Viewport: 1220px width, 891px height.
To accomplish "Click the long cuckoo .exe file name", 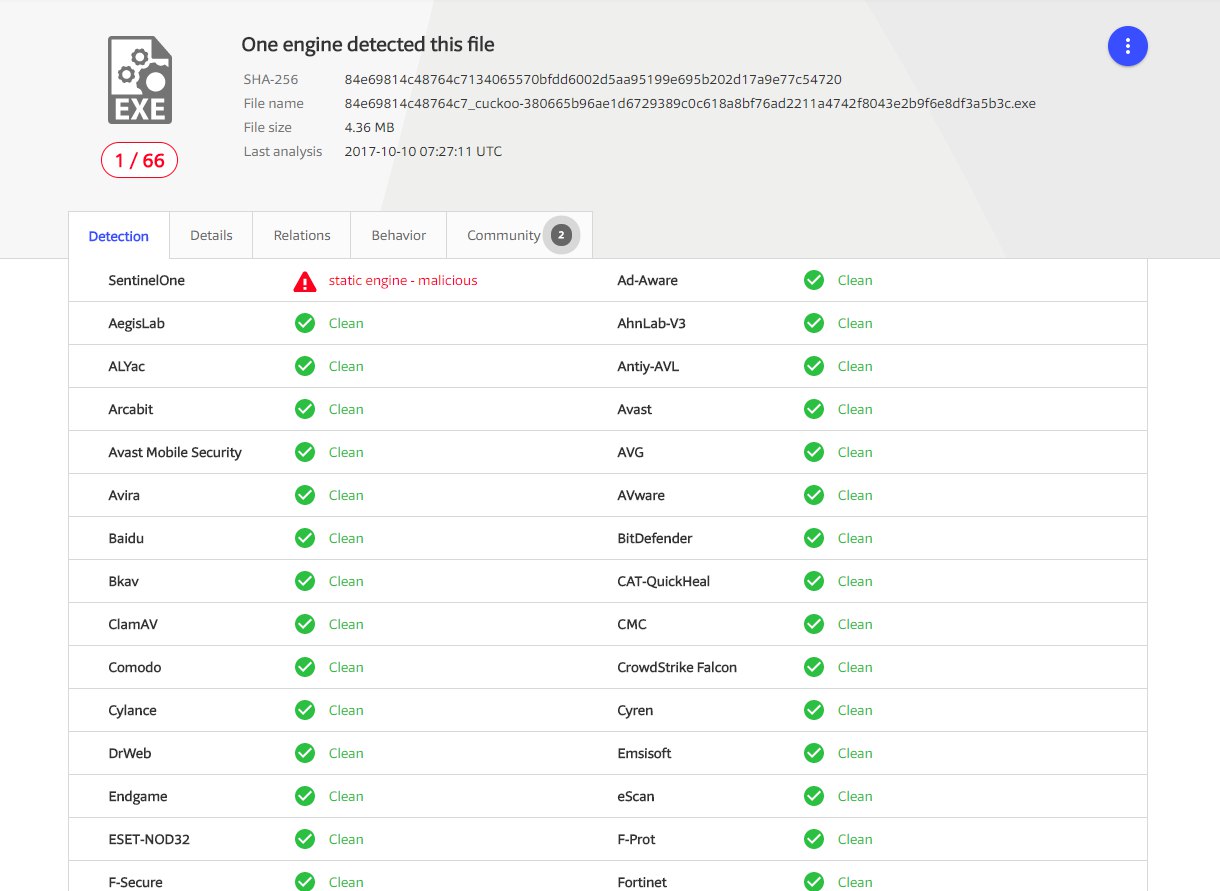I will (x=689, y=103).
